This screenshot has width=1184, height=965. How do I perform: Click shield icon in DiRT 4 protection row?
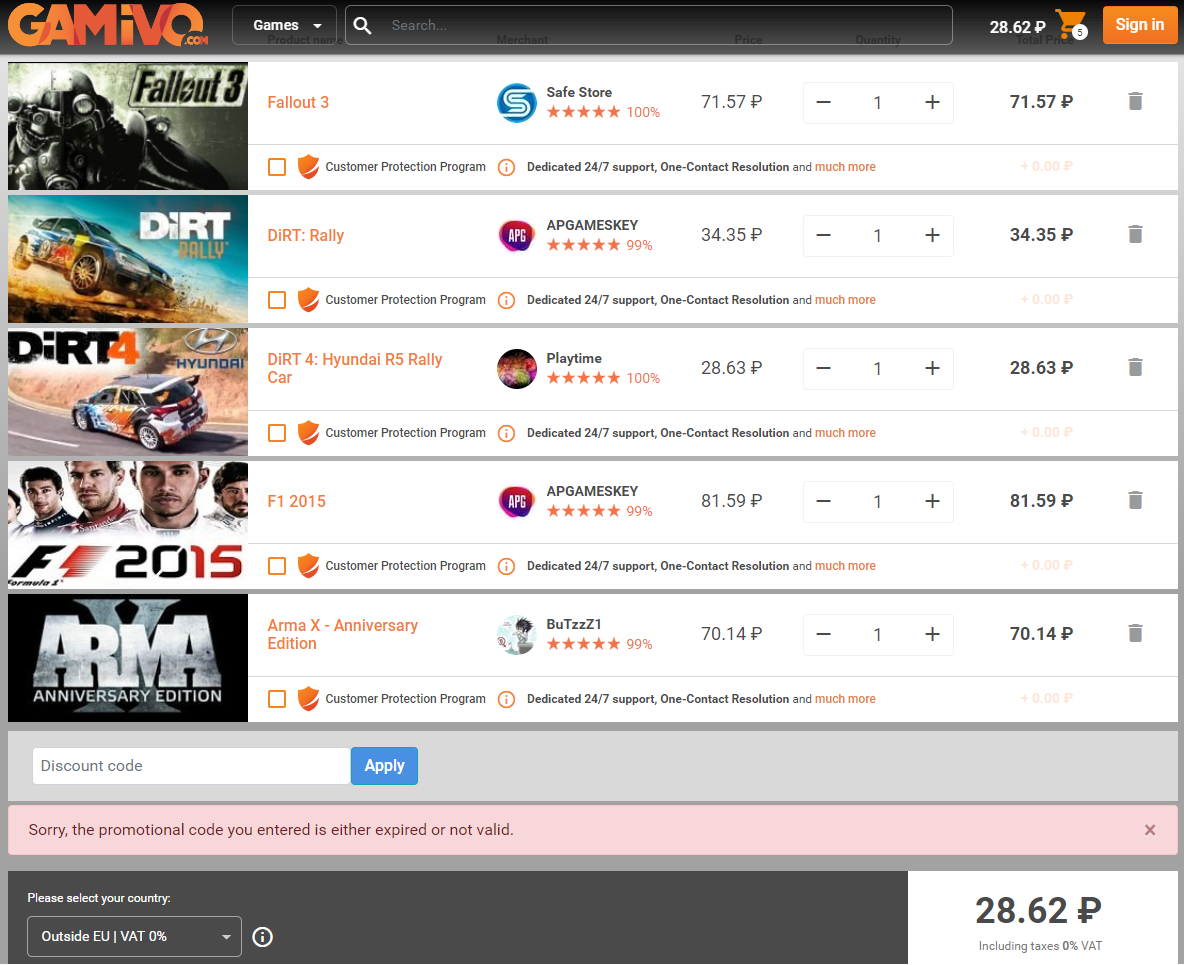(308, 433)
